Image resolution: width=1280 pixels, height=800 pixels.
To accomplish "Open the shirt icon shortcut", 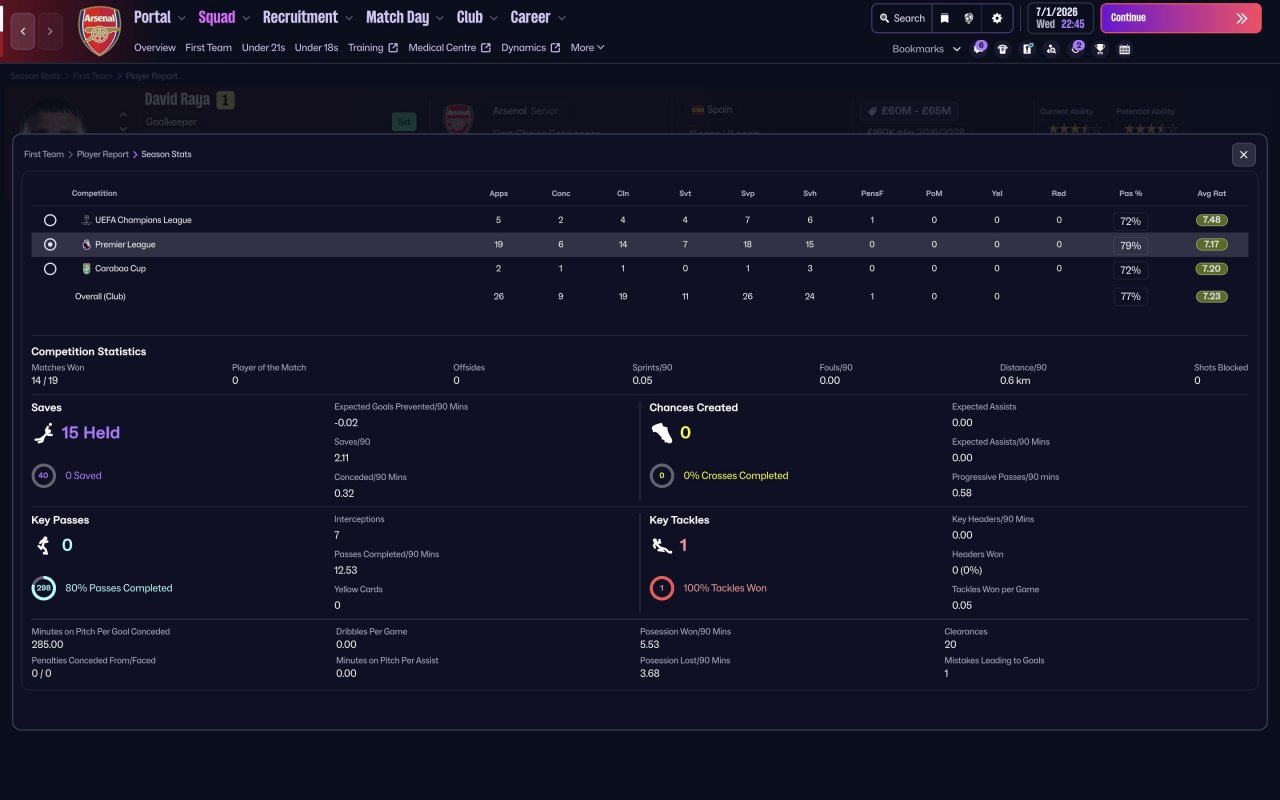I will (1003, 49).
